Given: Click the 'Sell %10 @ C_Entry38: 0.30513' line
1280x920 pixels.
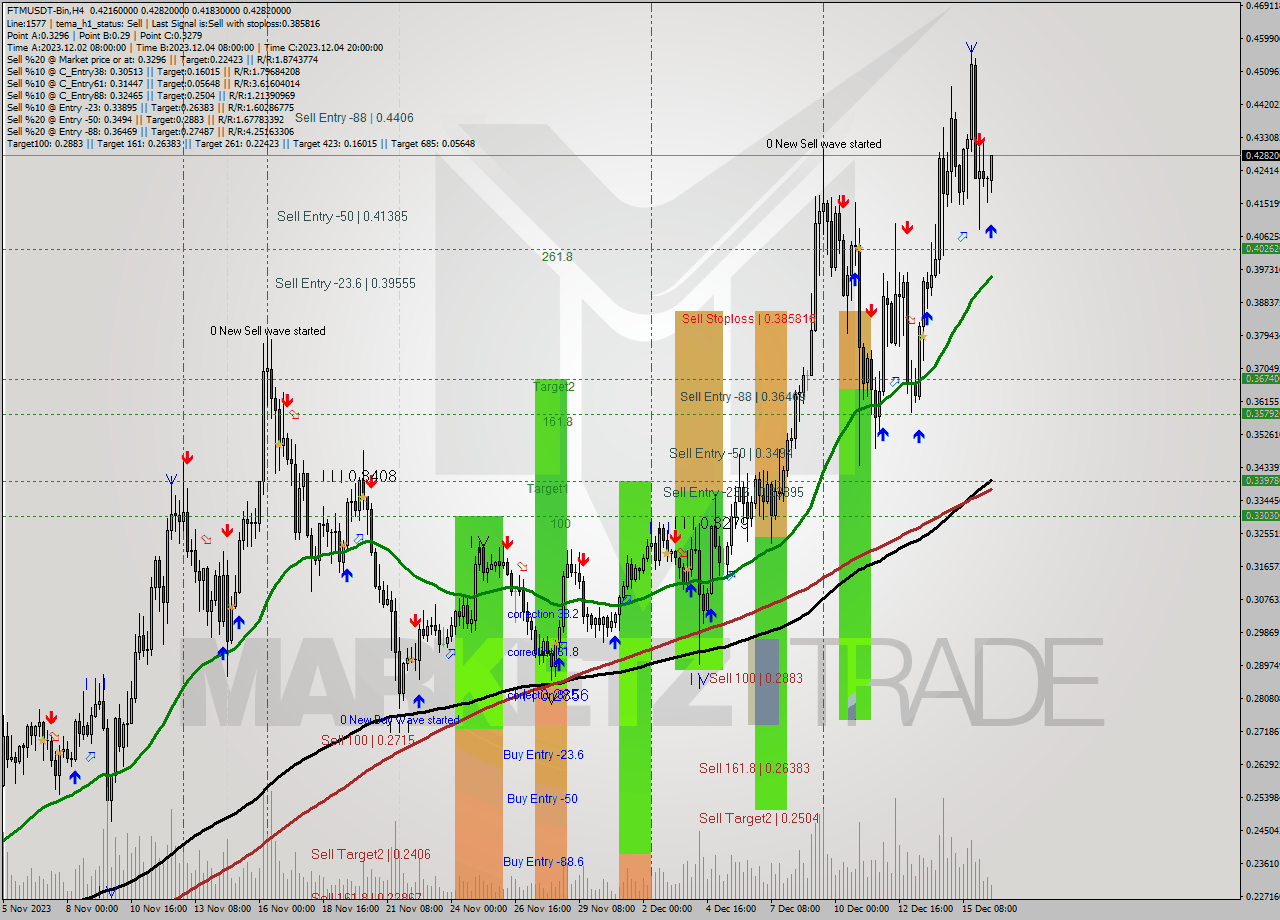Looking at the screenshot, I should [x=153, y=71].
